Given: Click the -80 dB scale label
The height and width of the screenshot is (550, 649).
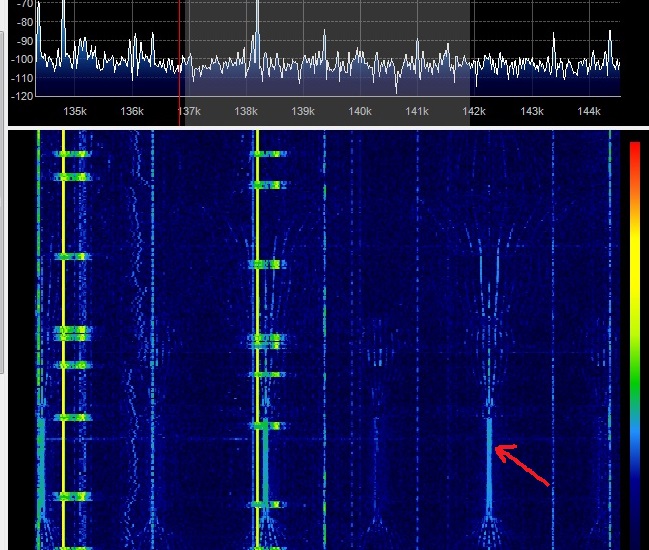Looking at the screenshot, I should pos(24,22).
